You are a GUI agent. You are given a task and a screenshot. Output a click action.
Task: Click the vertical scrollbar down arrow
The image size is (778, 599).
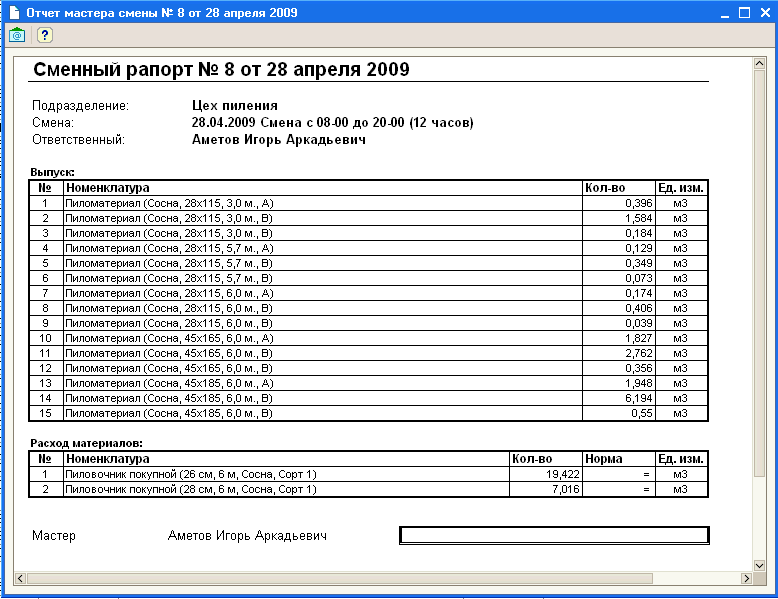tap(759, 565)
